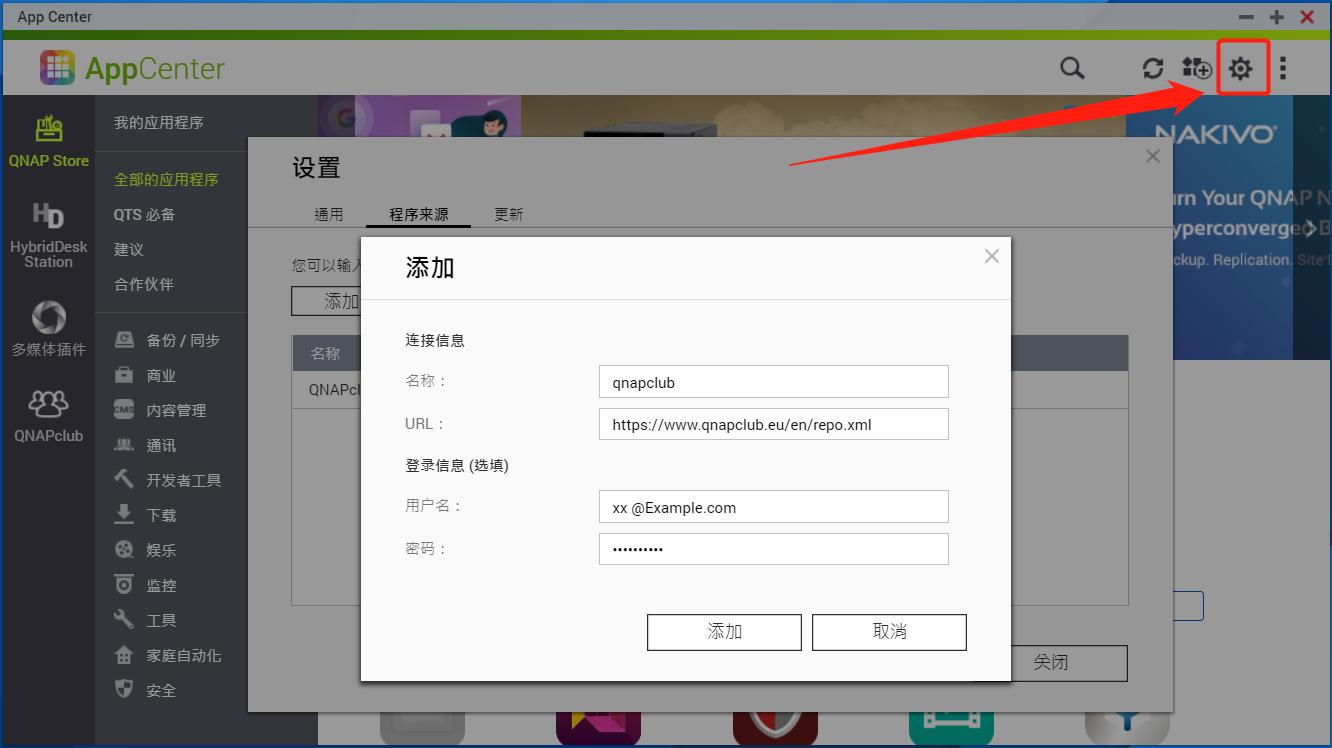This screenshot has height=748, width=1332.
Task: Close the 添加 dialog with its X
Action: [991, 255]
